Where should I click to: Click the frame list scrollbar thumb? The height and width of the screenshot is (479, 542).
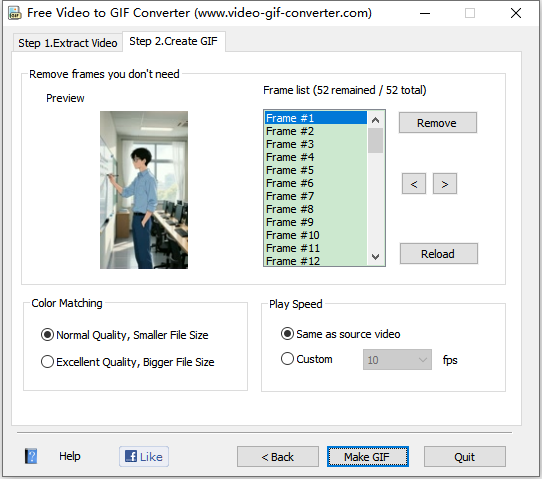(x=375, y=140)
